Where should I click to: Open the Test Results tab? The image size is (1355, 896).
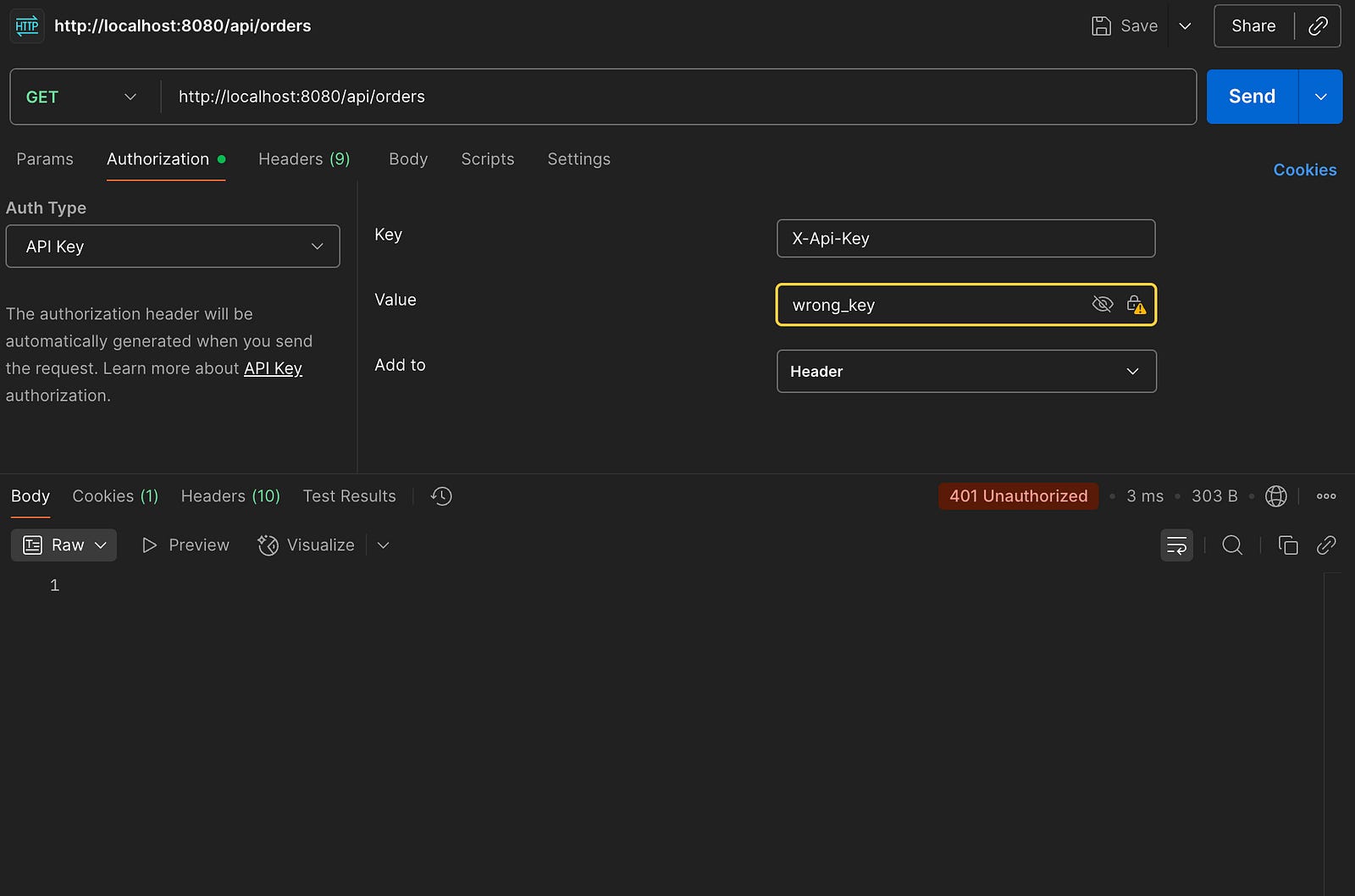coord(349,496)
